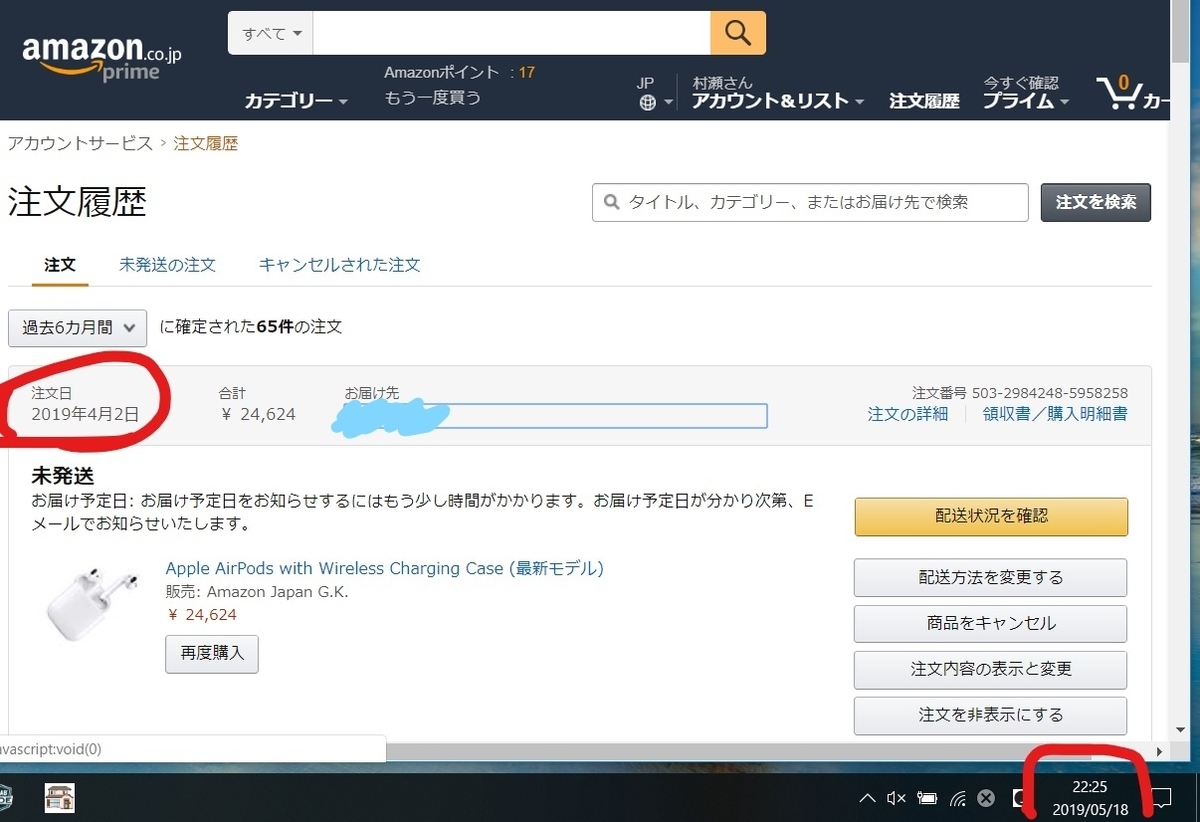Click the 再度購入 button

[212, 654]
